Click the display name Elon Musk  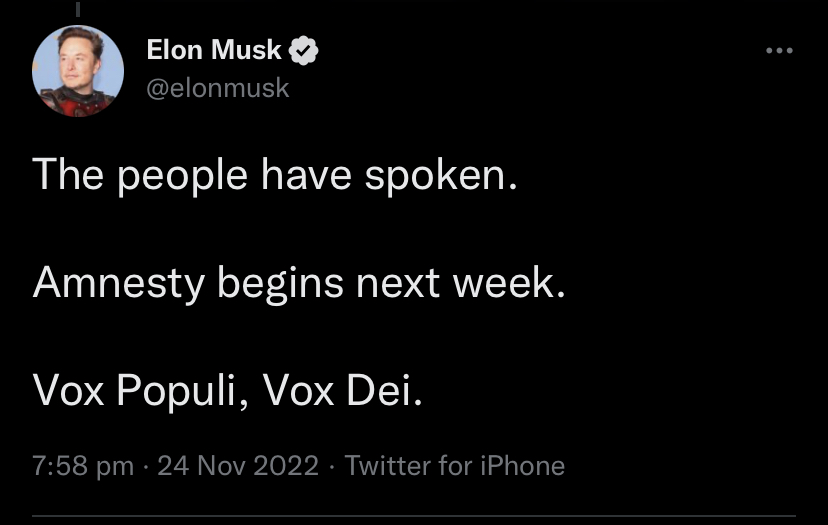point(214,49)
